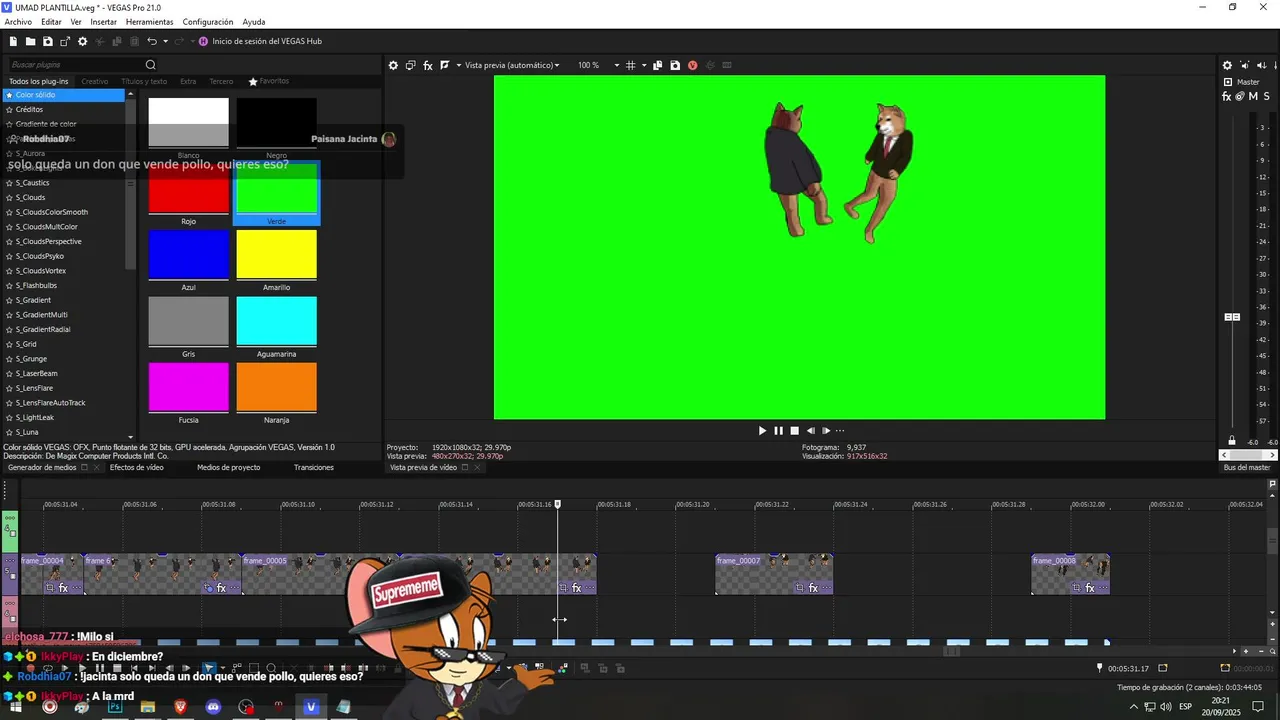Step to next frame in preview
This screenshot has height=720, width=1280.
pyautogui.click(x=826, y=431)
